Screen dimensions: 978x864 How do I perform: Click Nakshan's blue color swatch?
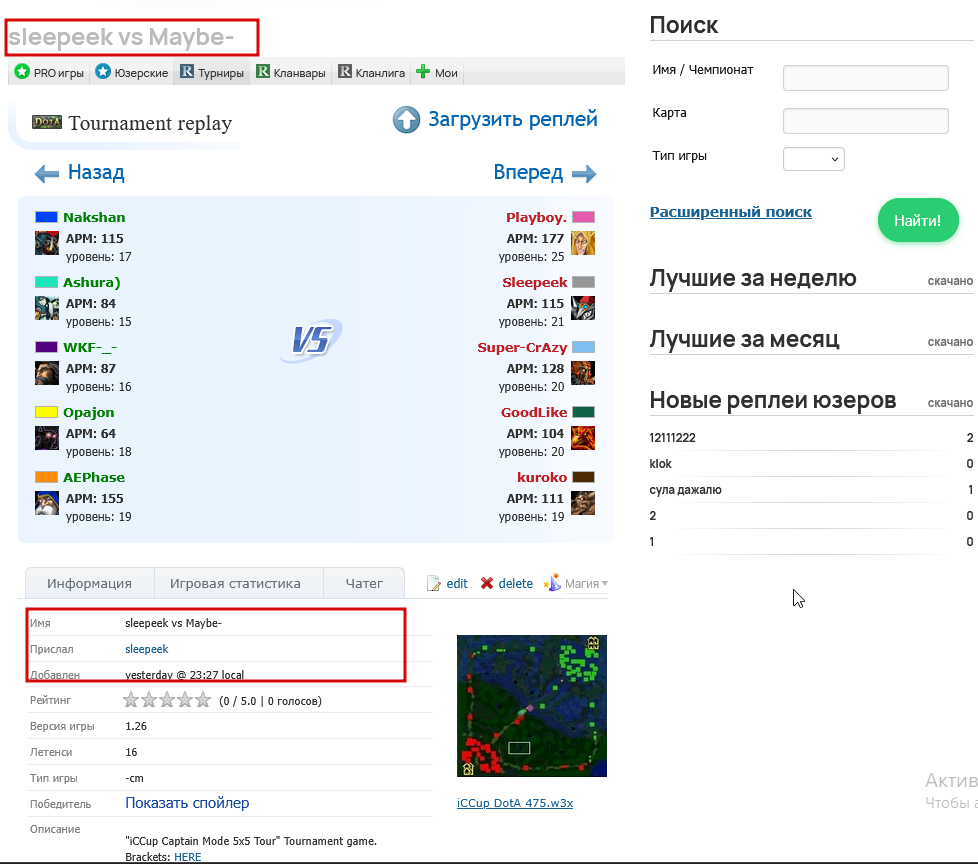tap(46, 217)
